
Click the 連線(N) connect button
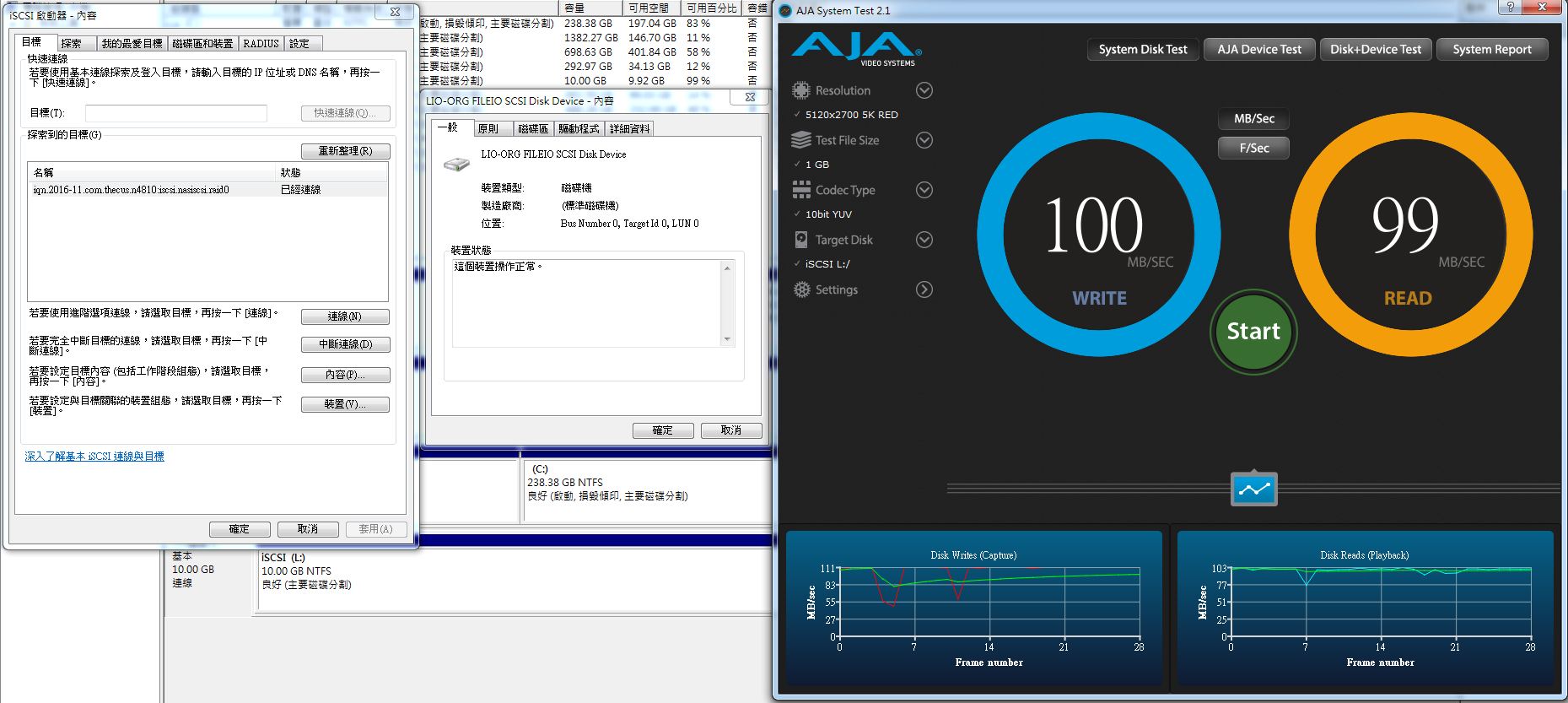point(345,316)
